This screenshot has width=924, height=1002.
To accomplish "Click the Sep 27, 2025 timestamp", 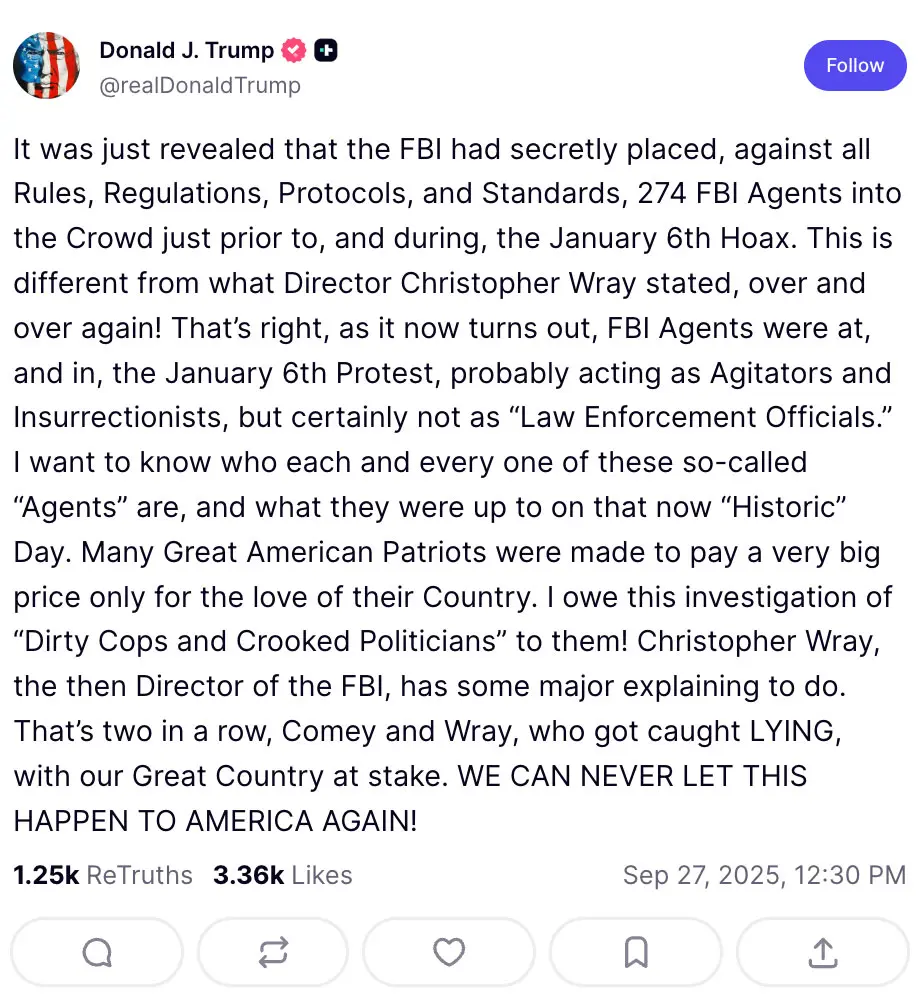I will point(764,875).
